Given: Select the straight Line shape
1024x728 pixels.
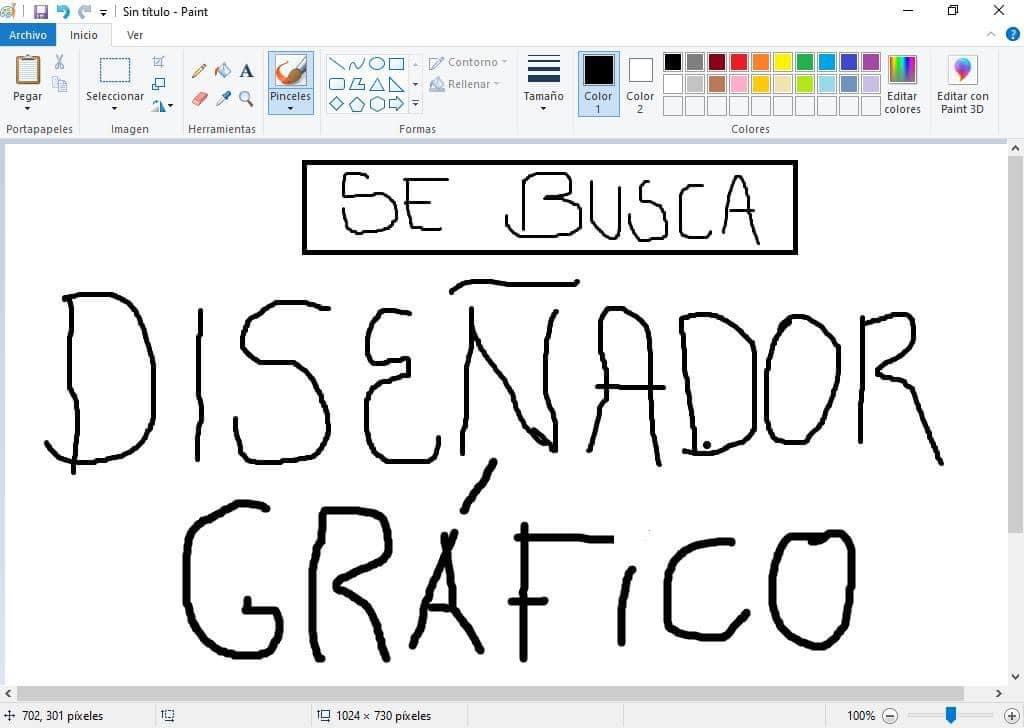Looking at the screenshot, I should (x=337, y=63).
